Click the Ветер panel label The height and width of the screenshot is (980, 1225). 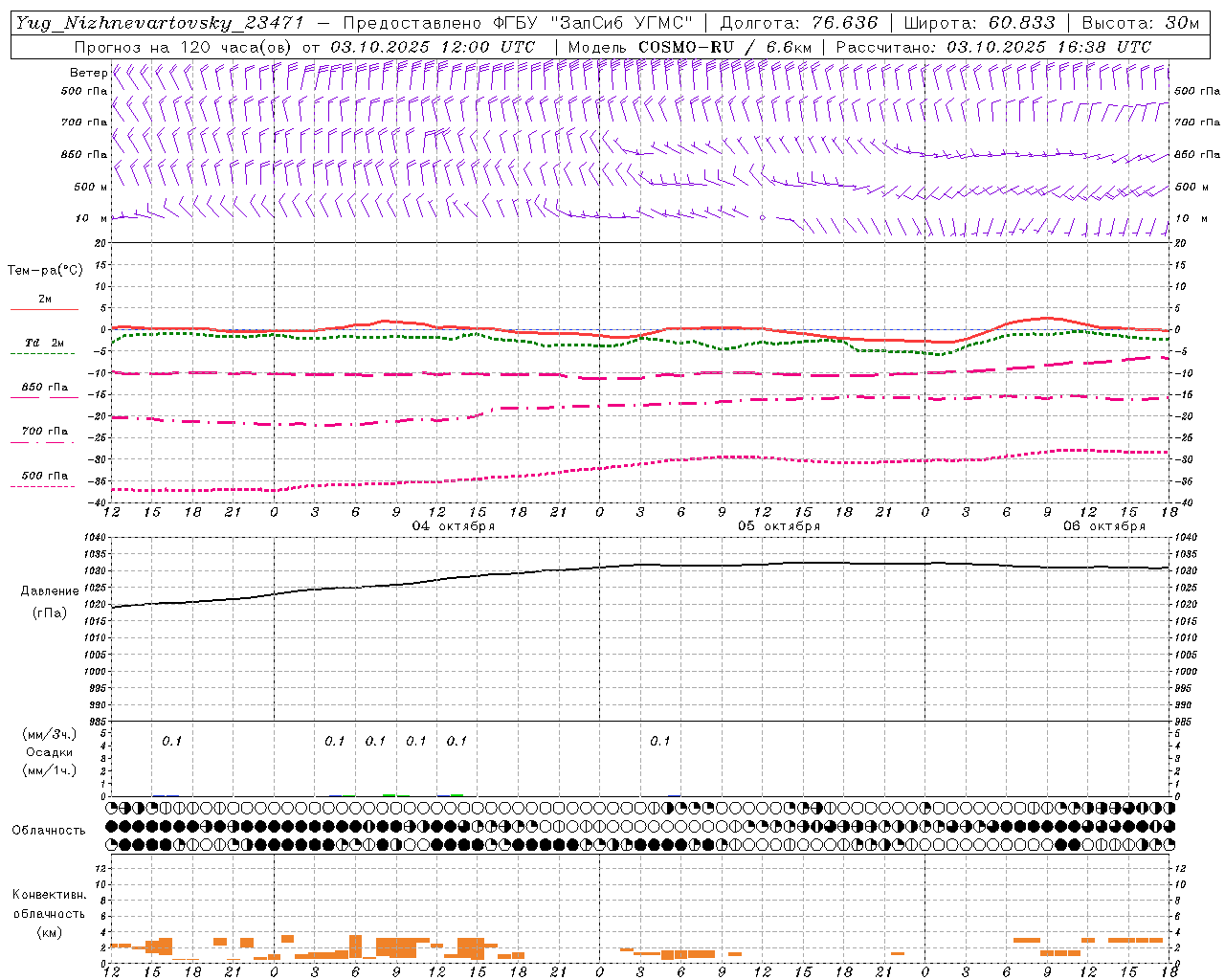pyautogui.click(x=88, y=73)
